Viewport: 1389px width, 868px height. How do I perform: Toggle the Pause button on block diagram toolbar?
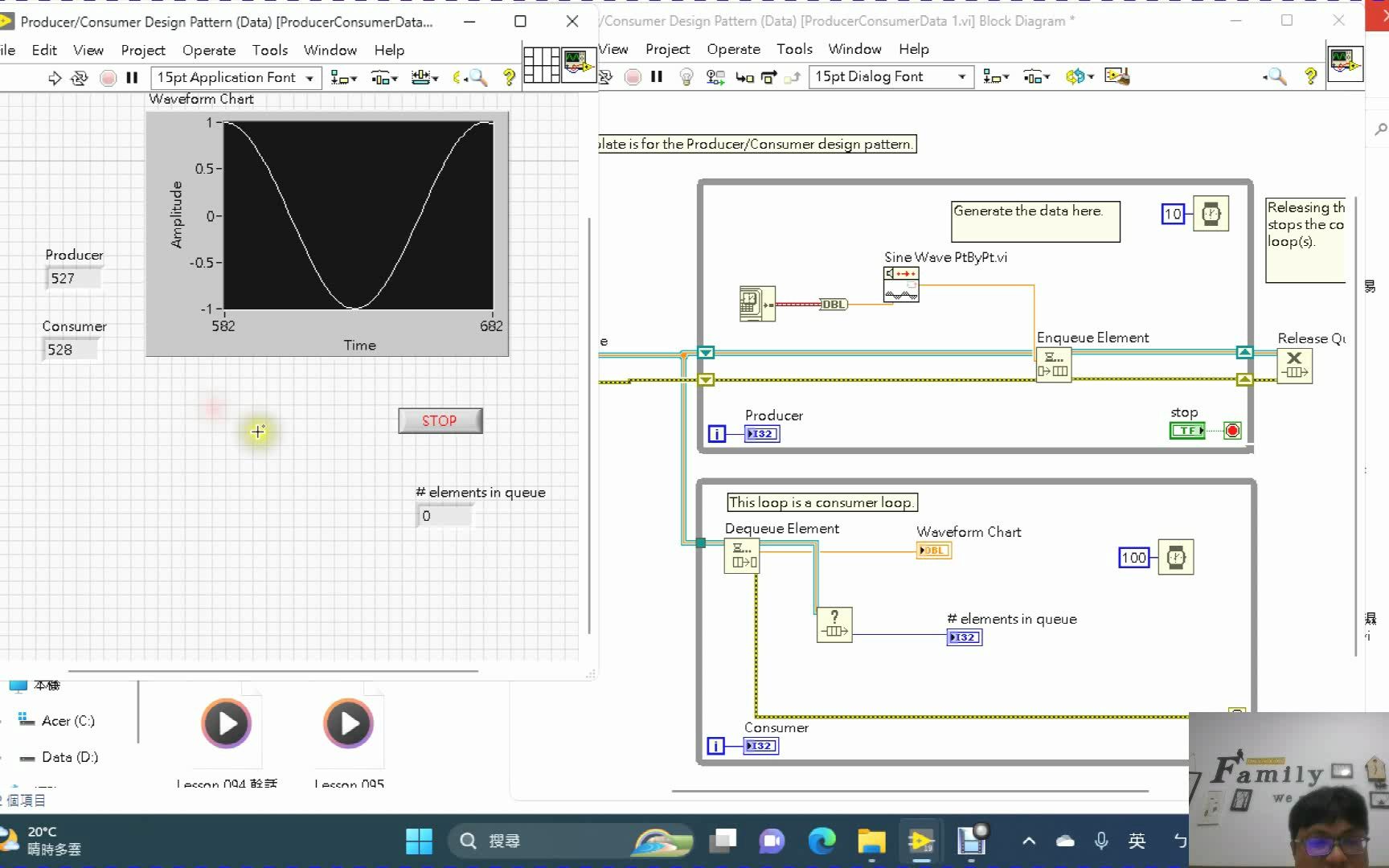pos(657,76)
